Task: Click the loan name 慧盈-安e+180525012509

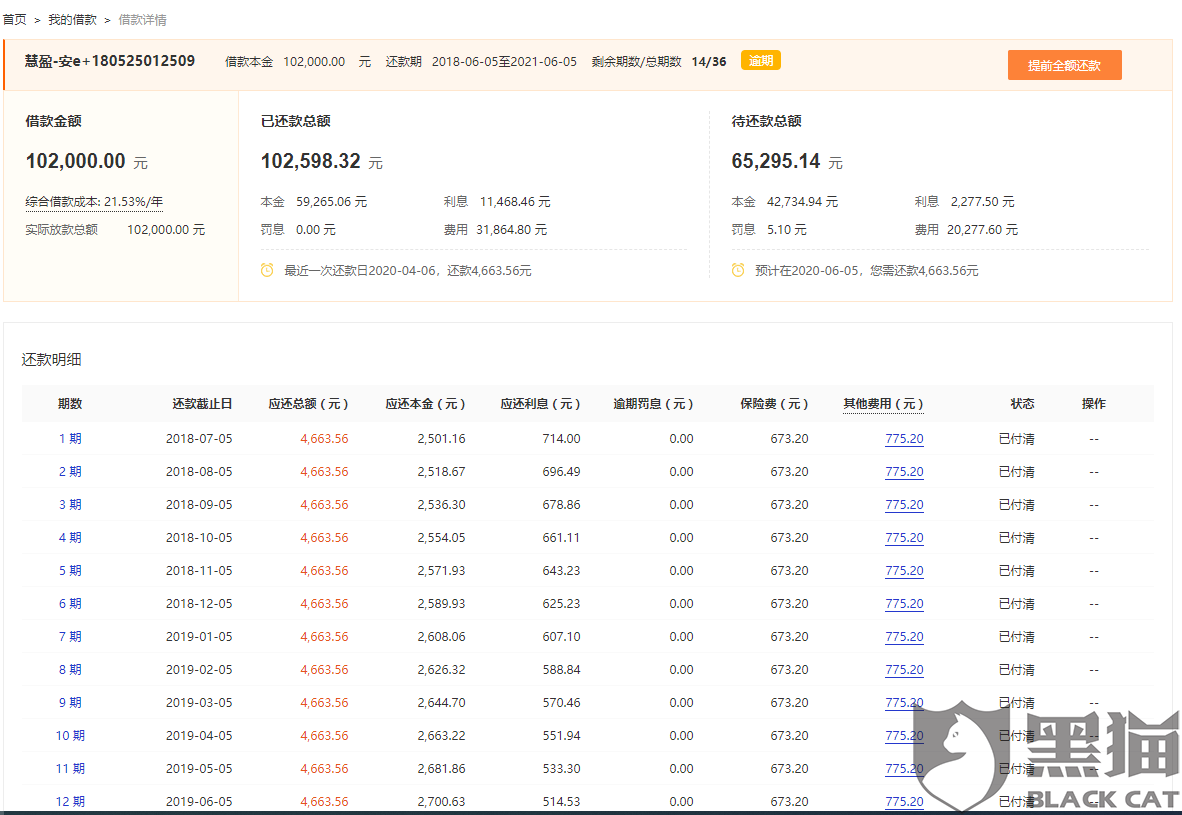Action: pos(110,61)
